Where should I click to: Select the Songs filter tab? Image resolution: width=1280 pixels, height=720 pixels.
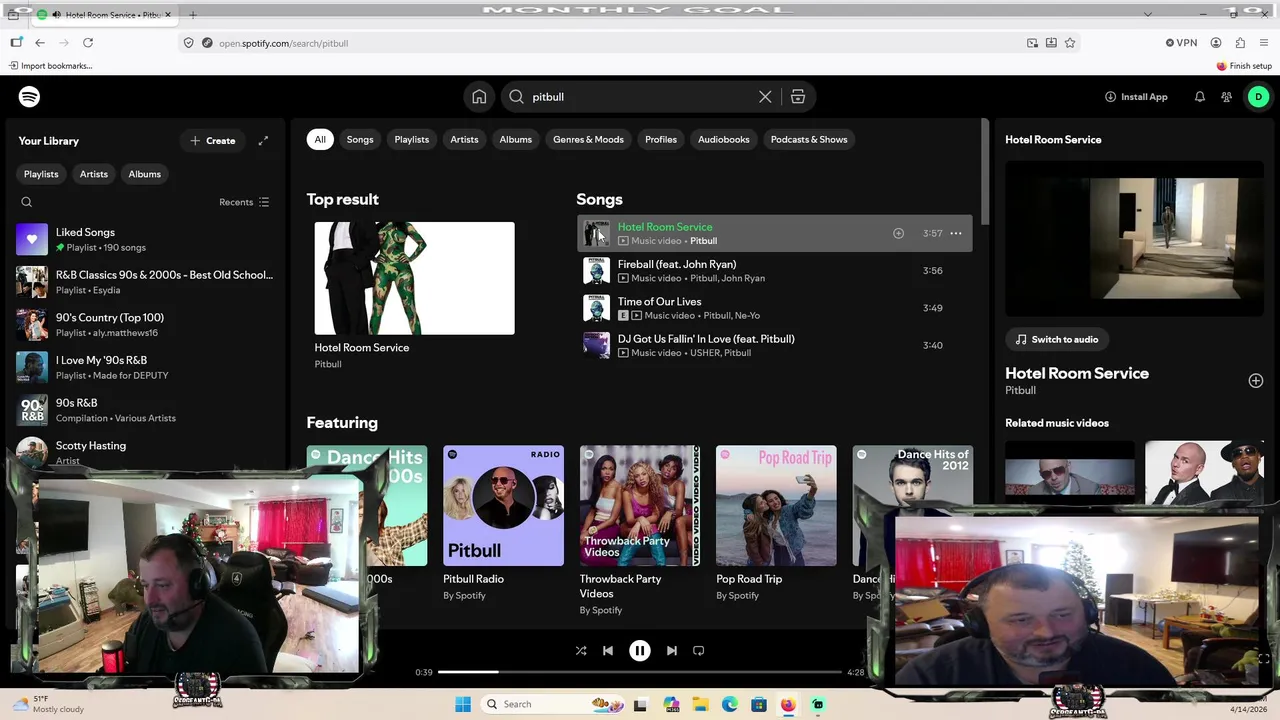[360, 139]
